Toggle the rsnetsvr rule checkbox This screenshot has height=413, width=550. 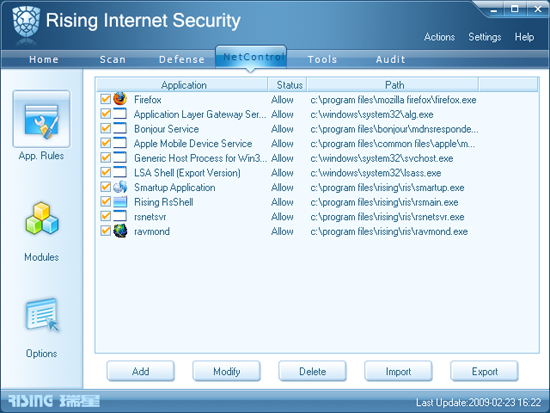(105, 216)
